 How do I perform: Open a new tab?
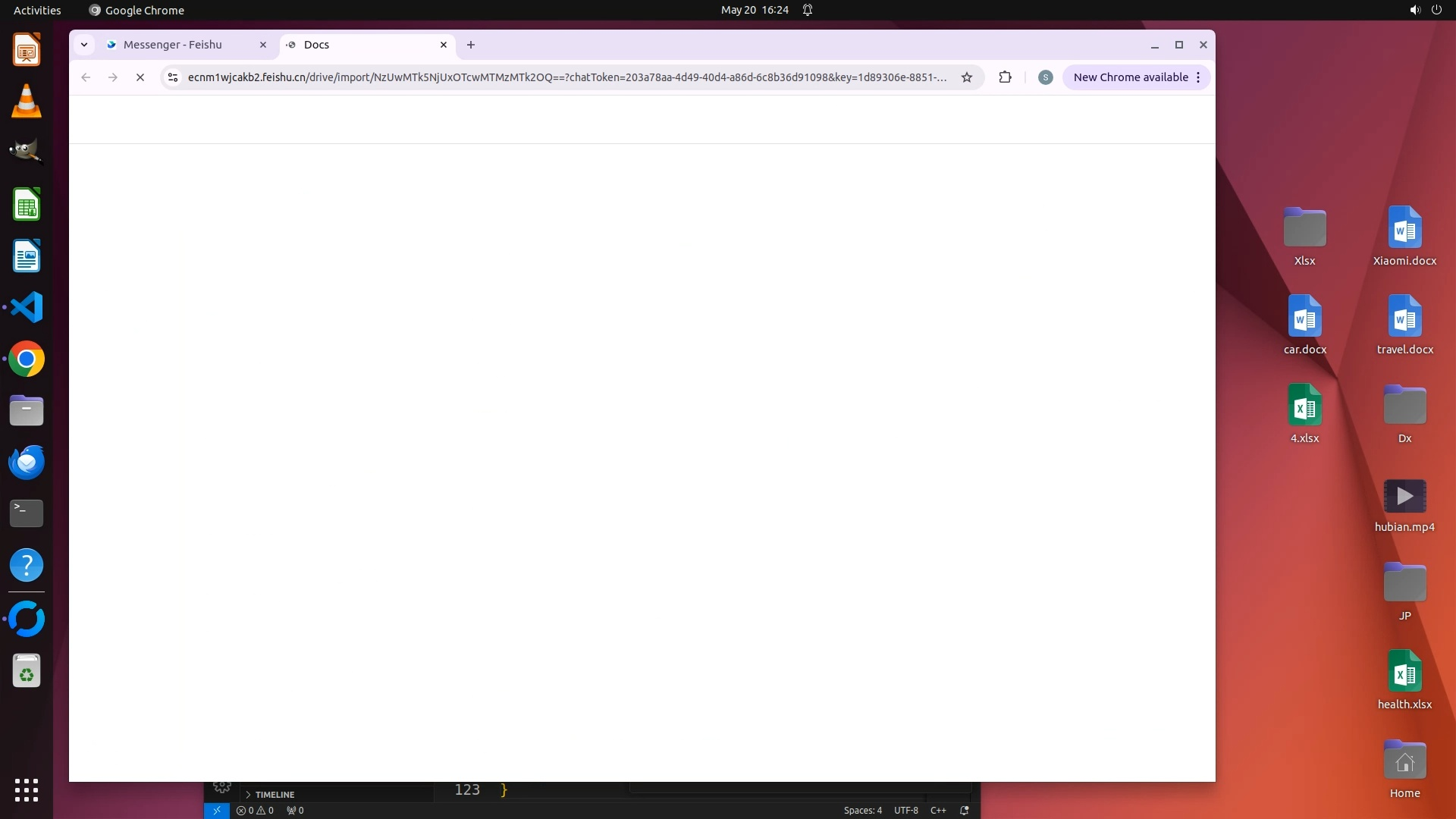(x=471, y=45)
